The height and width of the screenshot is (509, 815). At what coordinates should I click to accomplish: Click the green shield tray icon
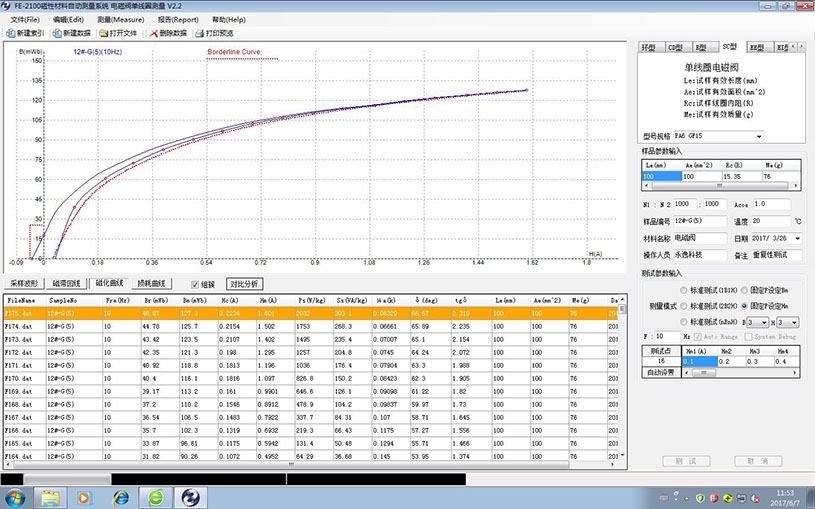pos(701,498)
